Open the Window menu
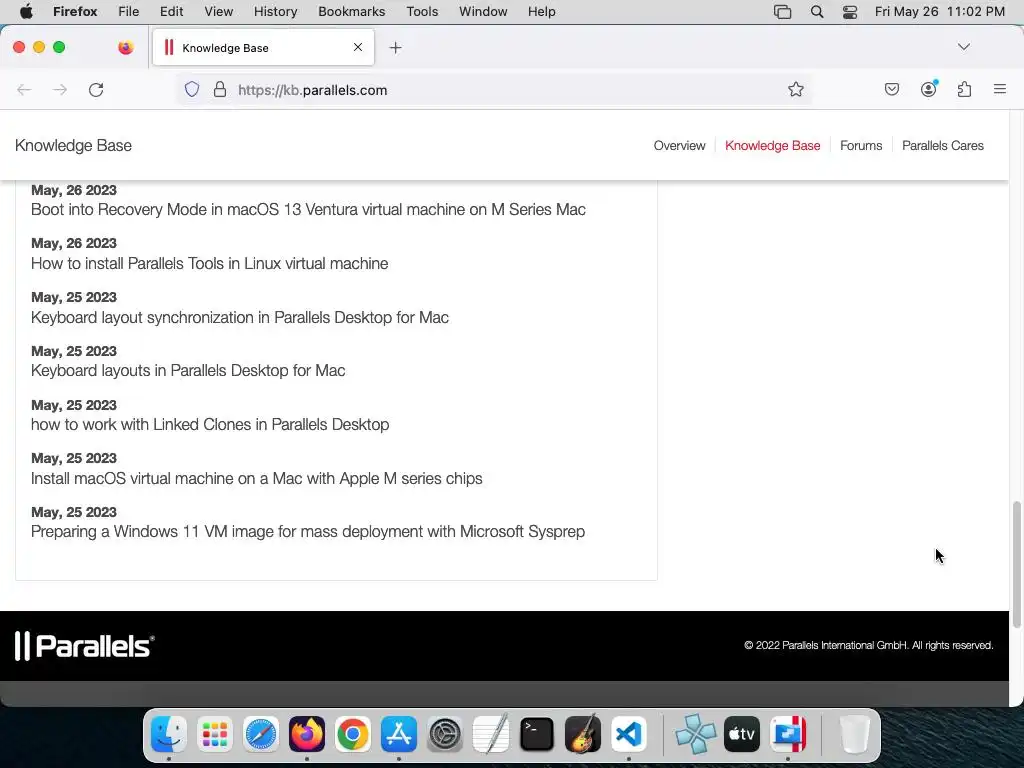This screenshot has width=1024, height=768. [483, 12]
